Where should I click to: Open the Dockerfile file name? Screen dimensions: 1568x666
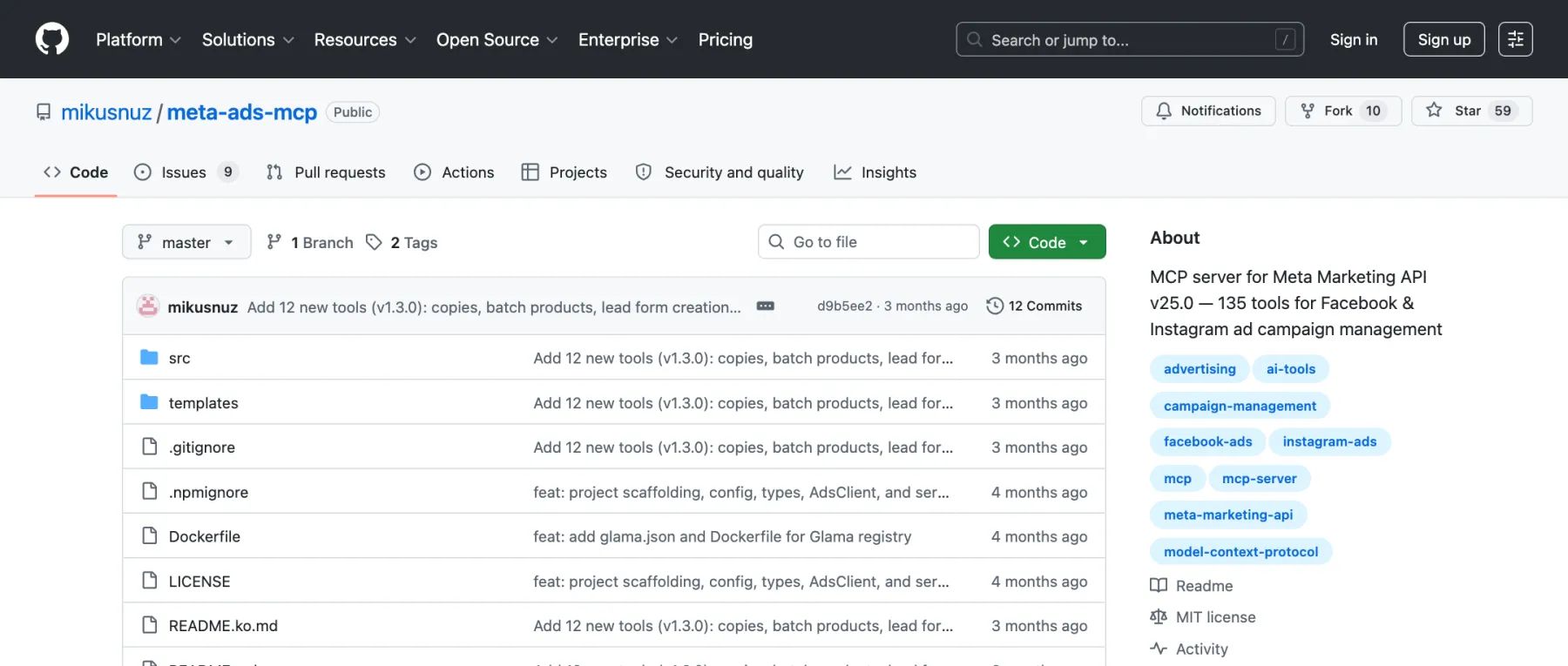pyautogui.click(x=205, y=536)
